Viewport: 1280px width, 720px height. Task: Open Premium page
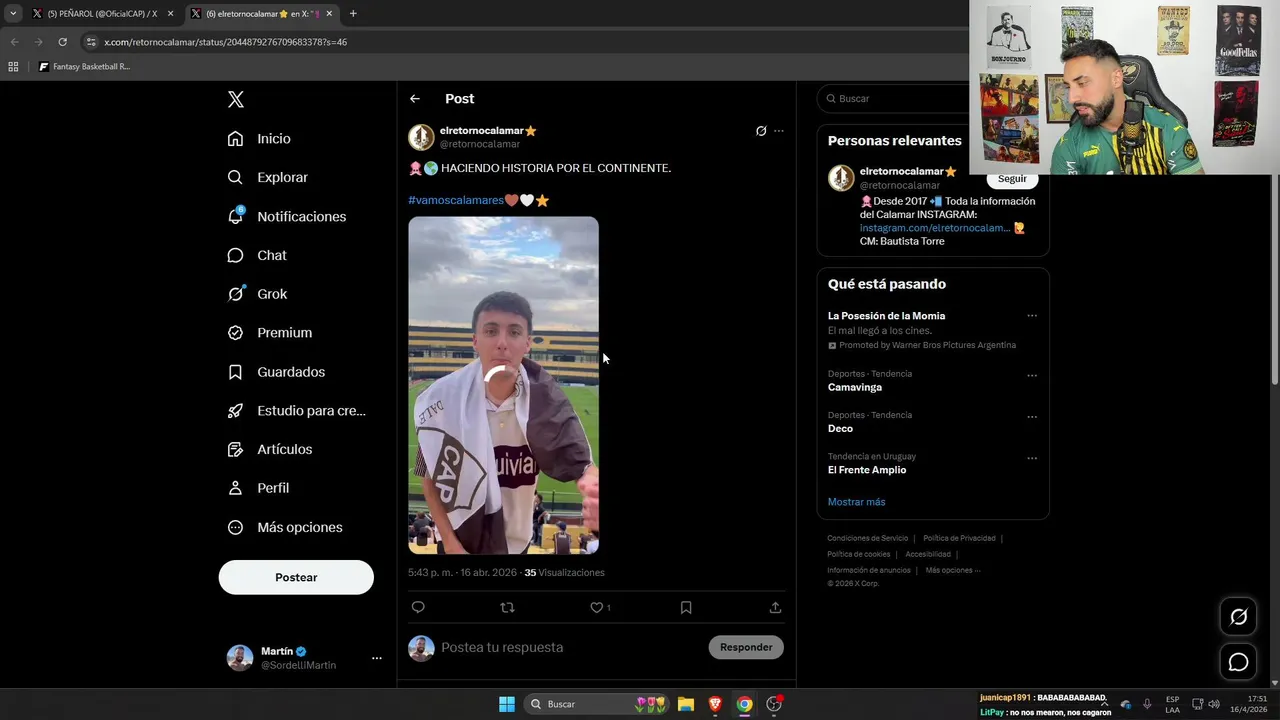[269, 333]
